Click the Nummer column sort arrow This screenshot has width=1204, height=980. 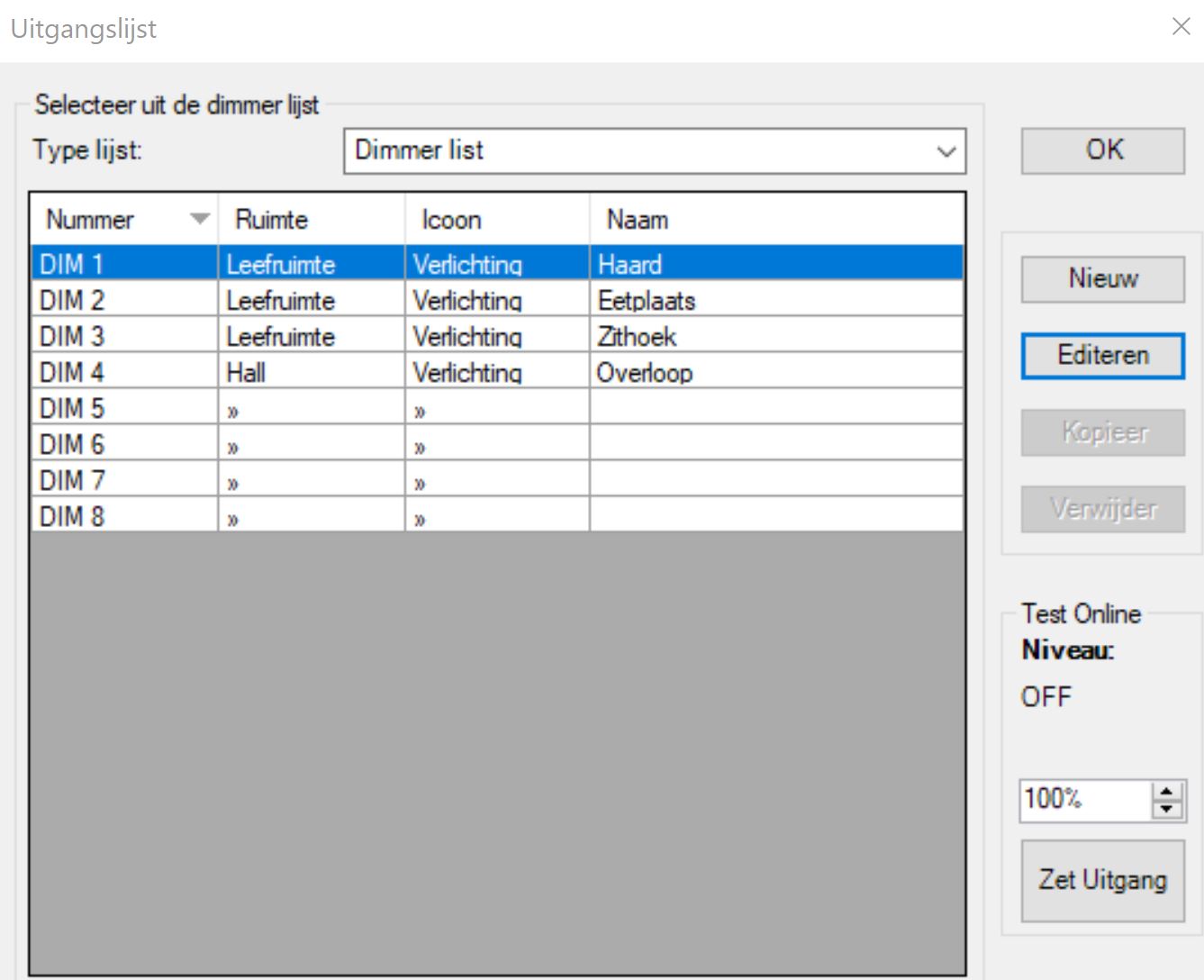200,219
